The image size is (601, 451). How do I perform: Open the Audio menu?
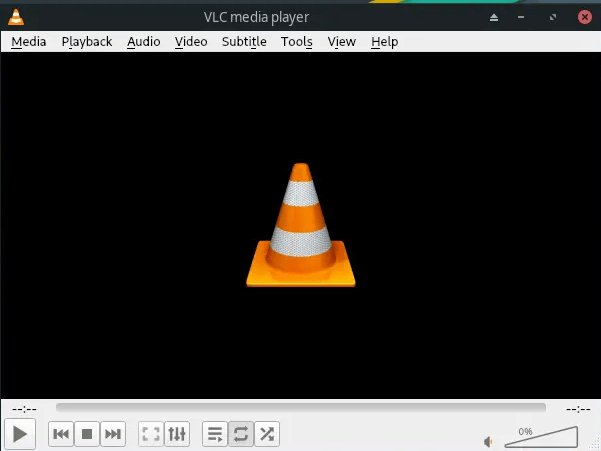144,41
